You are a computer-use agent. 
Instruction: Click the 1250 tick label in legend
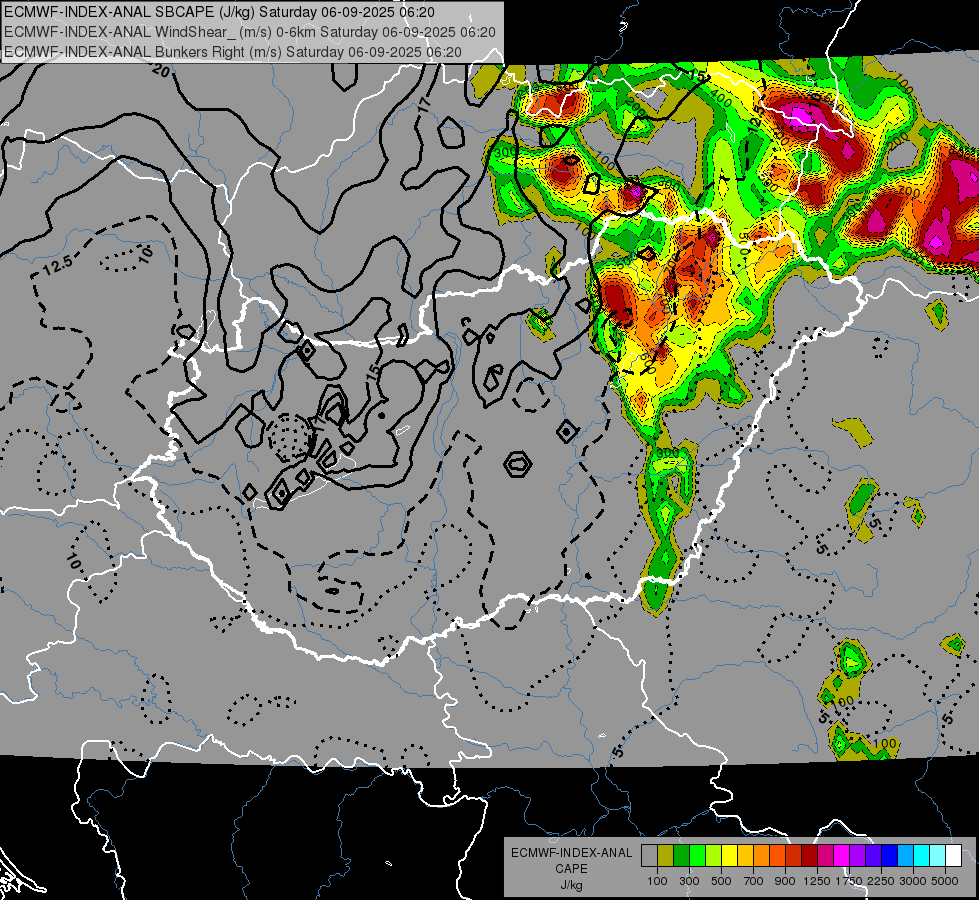pos(817,881)
